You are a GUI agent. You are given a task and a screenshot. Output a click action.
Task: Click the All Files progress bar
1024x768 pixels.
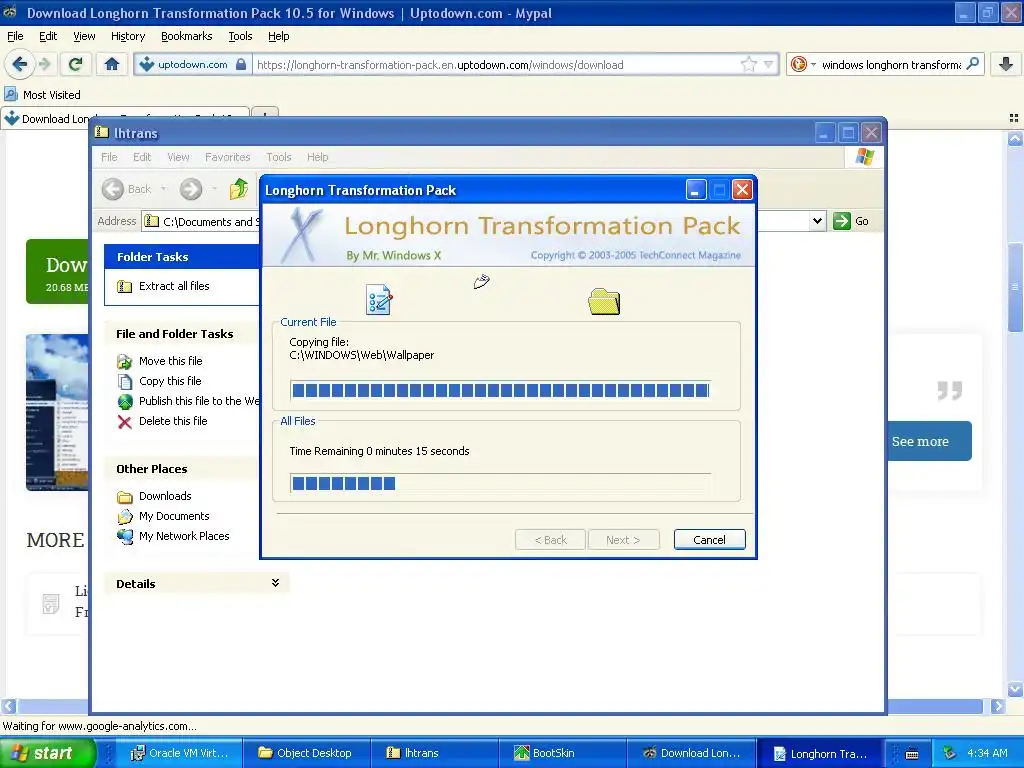pos(500,483)
